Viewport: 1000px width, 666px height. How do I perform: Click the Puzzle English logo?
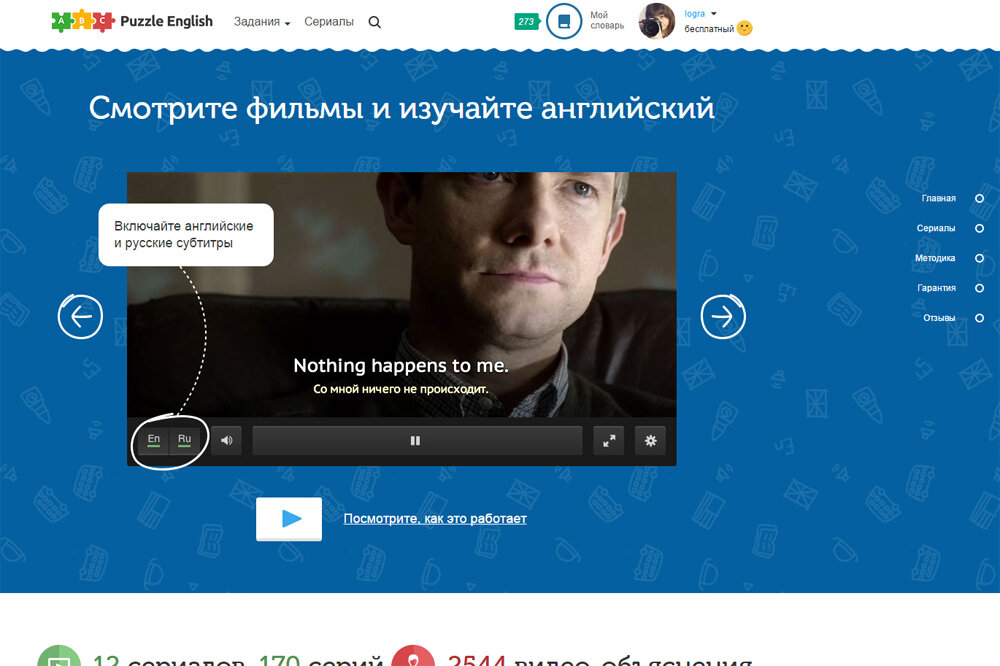pos(132,22)
